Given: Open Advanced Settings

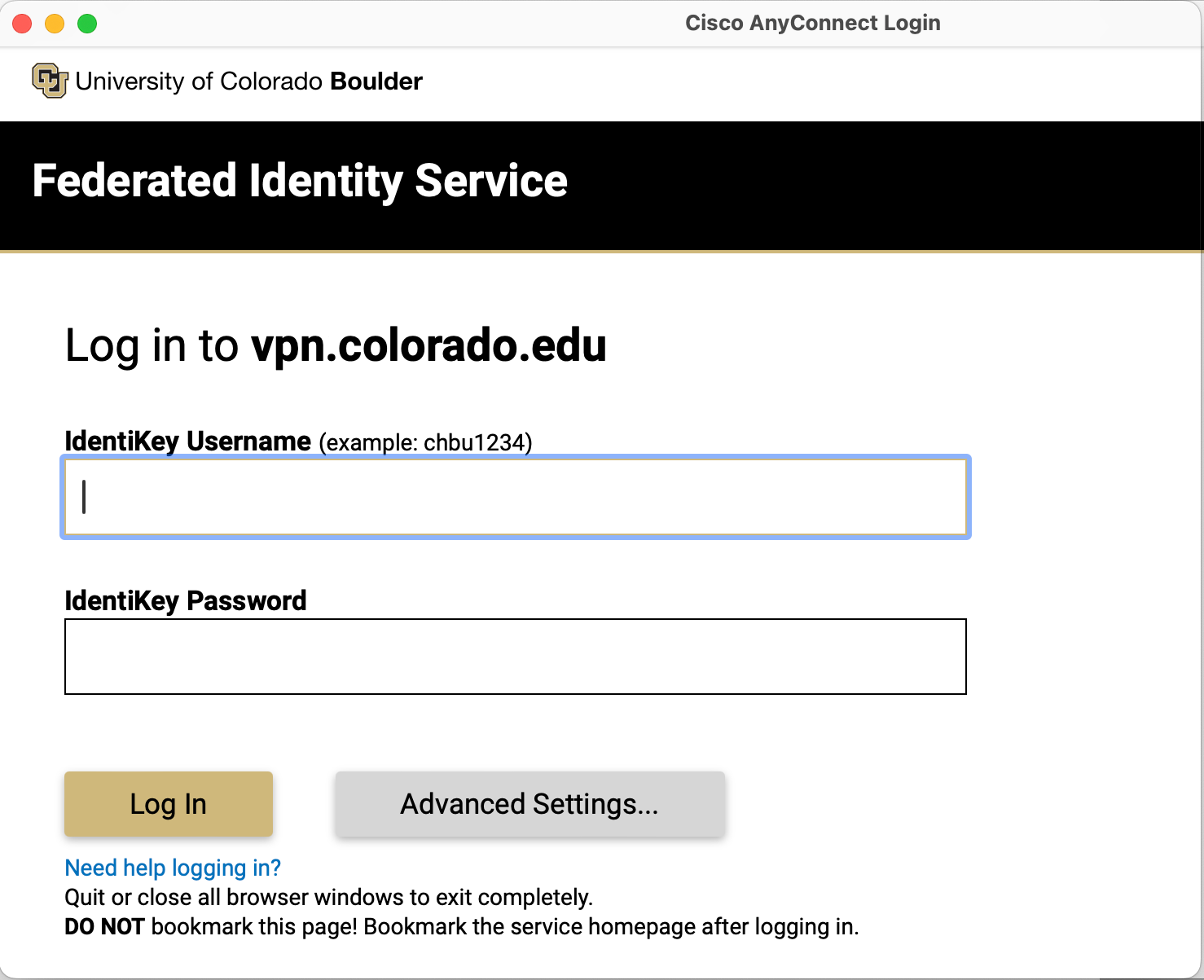Looking at the screenshot, I should pyautogui.click(x=529, y=804).
